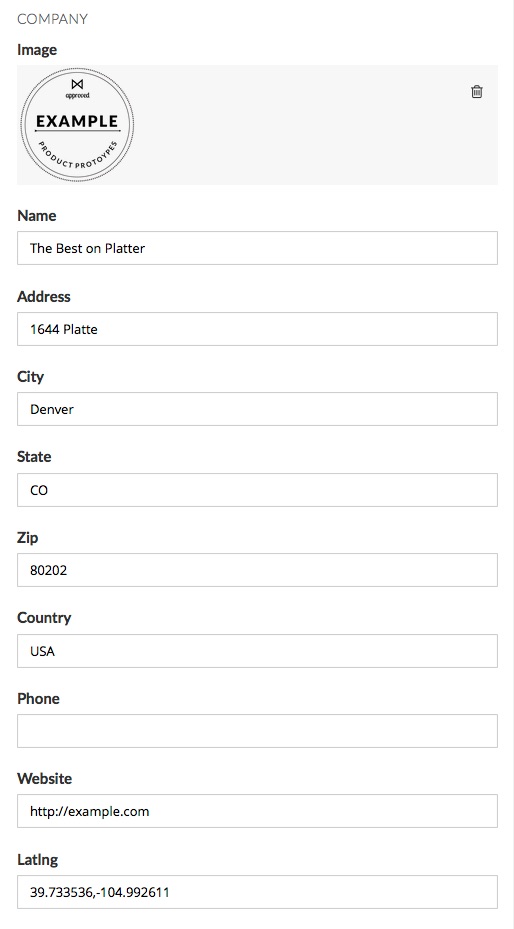Click the Name field label
Image resolution: width=514 pixels, height=929 pixels.
coord(37,216)
